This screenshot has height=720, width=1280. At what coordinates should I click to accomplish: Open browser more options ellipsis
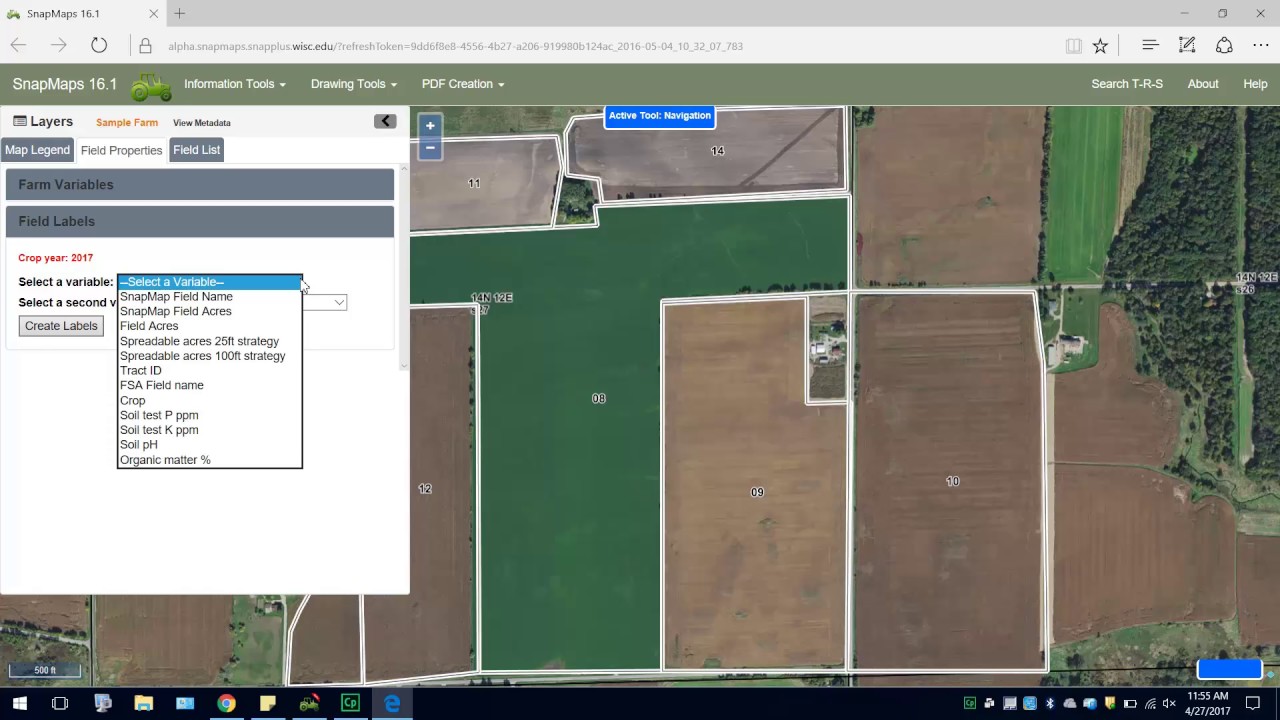point(1261,45)
